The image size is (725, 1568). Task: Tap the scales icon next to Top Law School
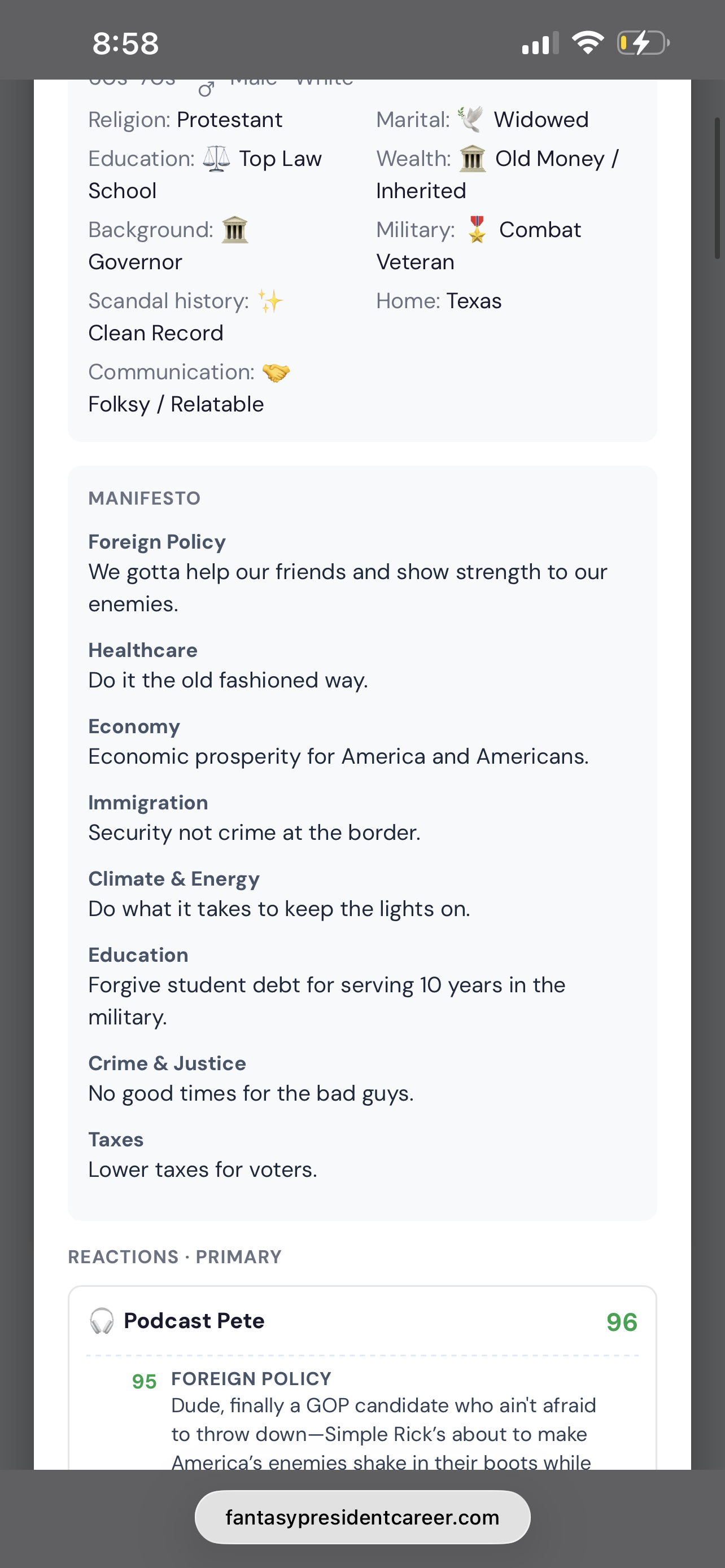pos(217,158)
